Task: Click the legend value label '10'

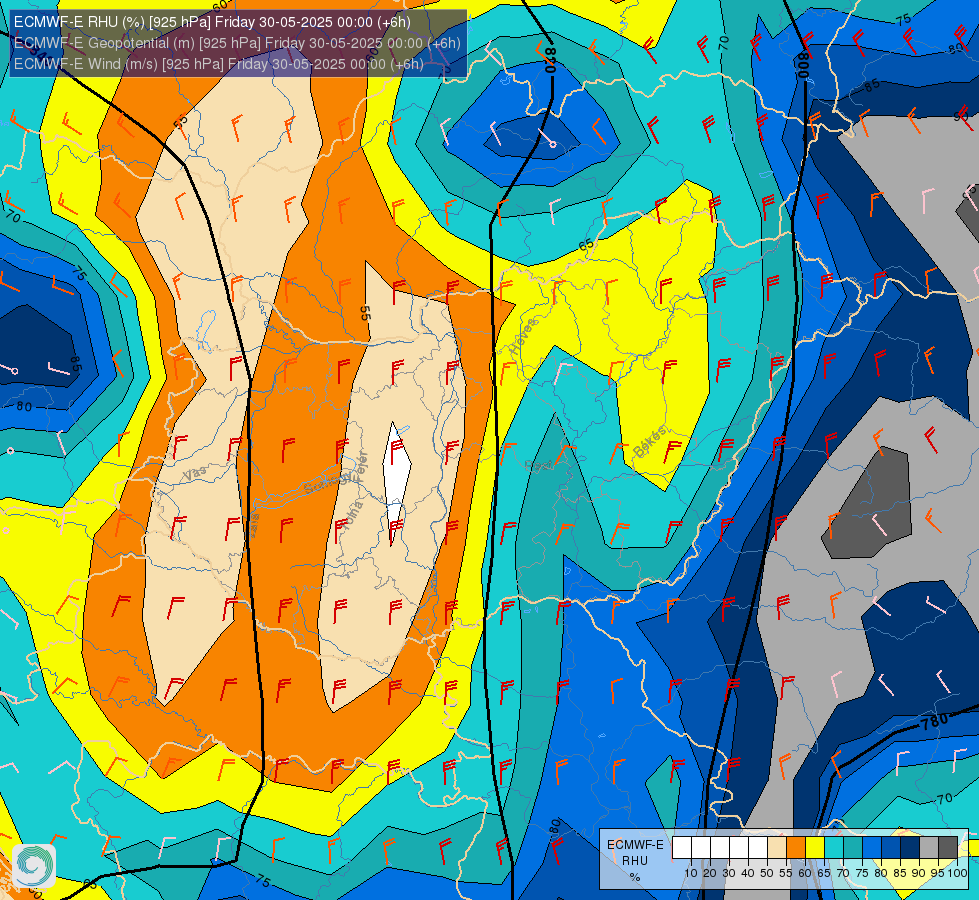Action: pyautogui.click(x=691, y=873)
